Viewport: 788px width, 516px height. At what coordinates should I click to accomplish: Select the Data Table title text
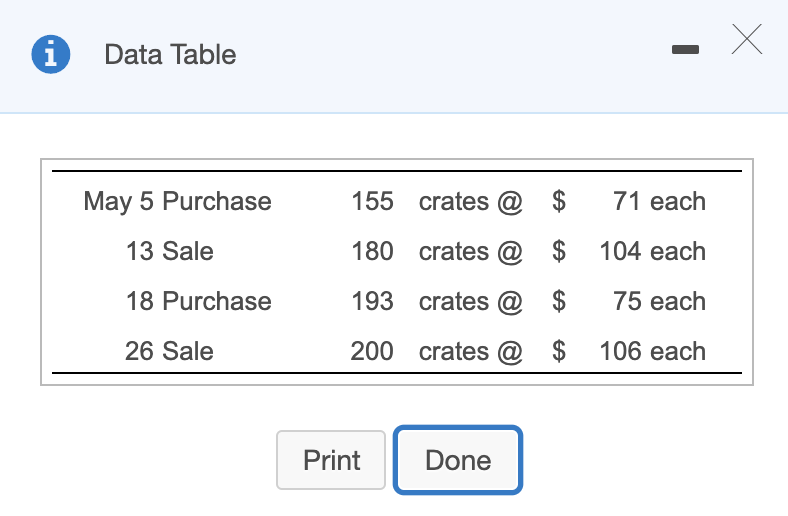coord(170,54)
